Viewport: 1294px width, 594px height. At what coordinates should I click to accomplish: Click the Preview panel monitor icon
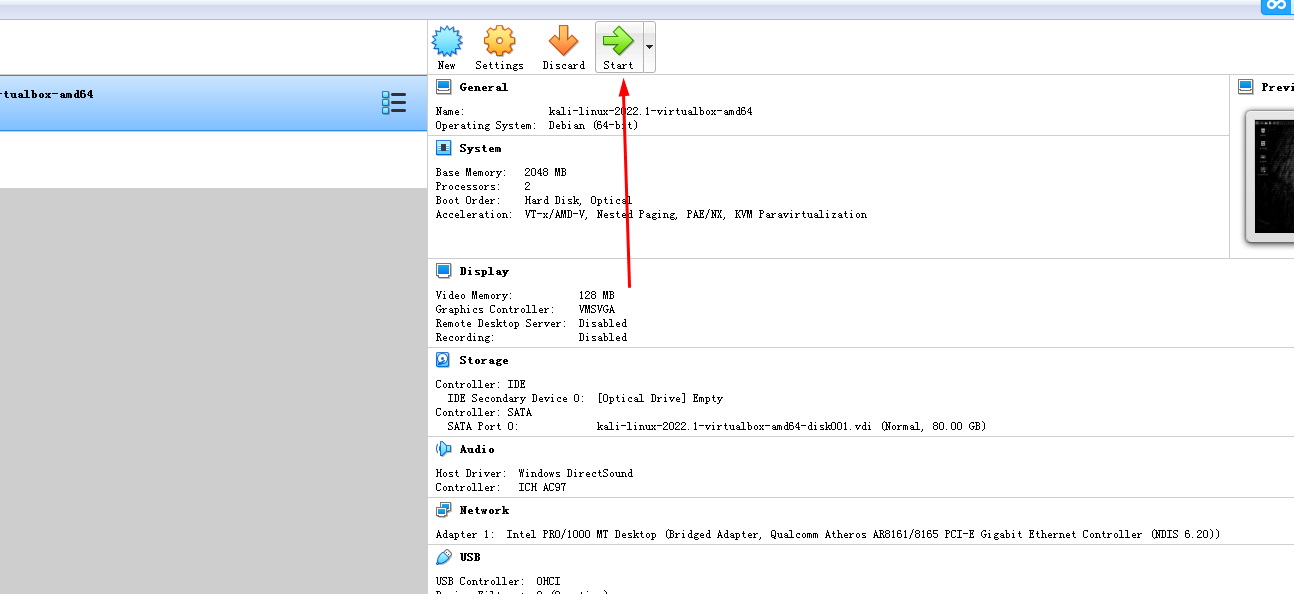click(x=1246, y=87)
